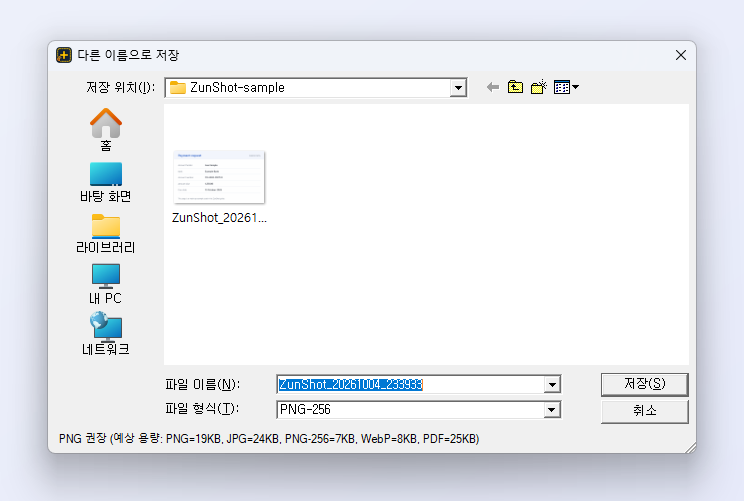
Task: Click the file name input field
Action: pyautogui.click(x=410, y=384)
